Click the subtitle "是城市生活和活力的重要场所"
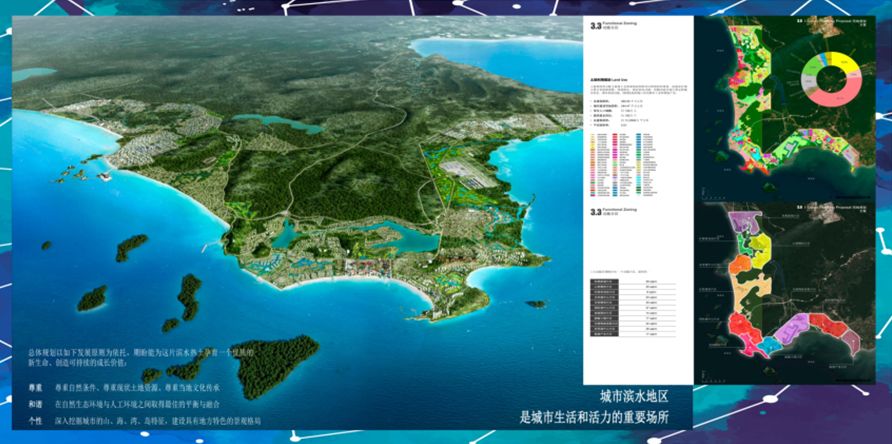892x444 pixels. point(595,417)
